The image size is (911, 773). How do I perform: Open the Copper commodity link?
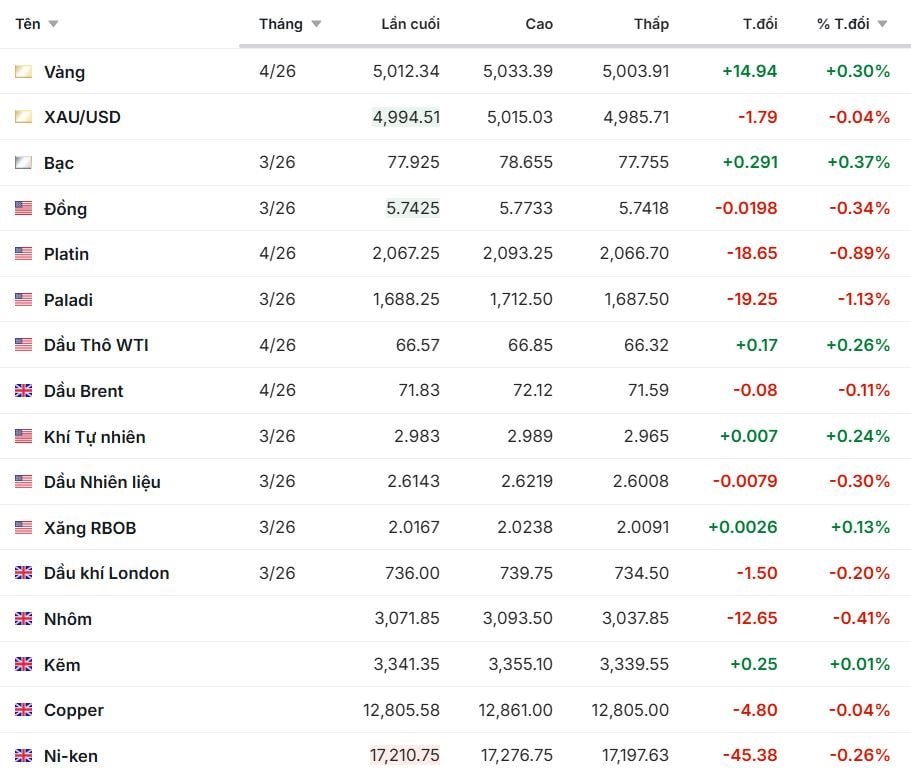pyautogui.click(x=74, y=710)
